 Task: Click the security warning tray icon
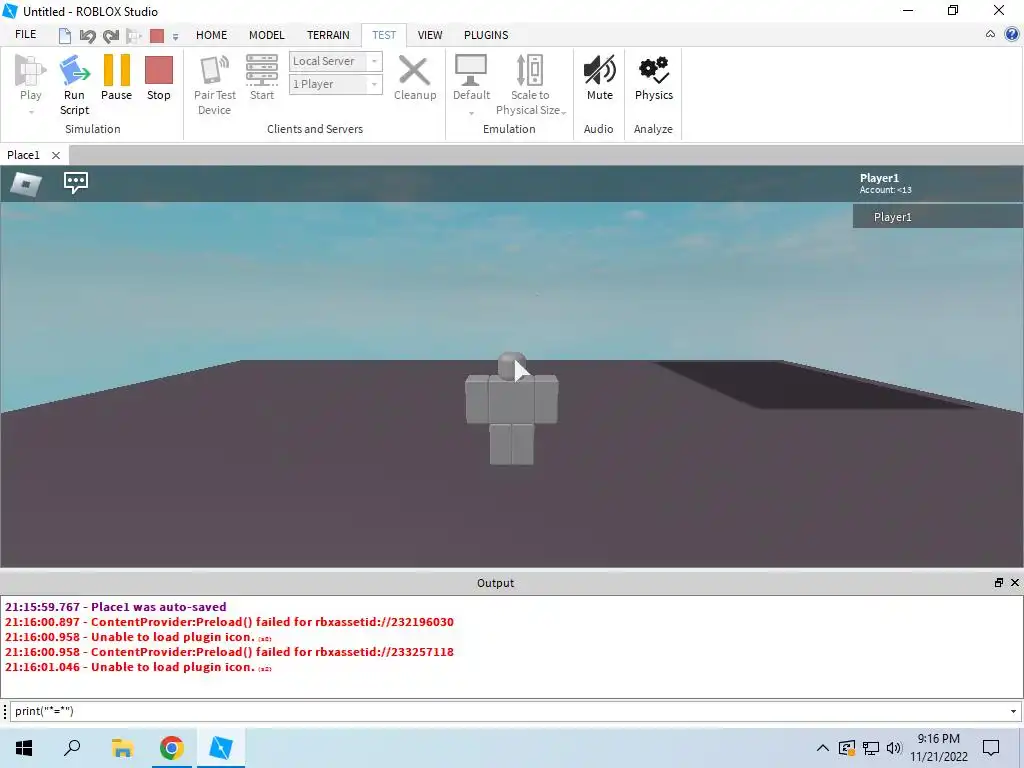847,748
